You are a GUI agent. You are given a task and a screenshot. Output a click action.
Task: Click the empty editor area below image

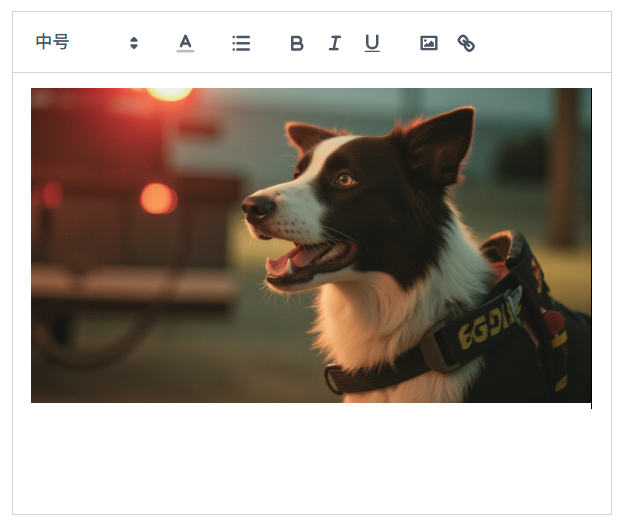coord(312,458)
